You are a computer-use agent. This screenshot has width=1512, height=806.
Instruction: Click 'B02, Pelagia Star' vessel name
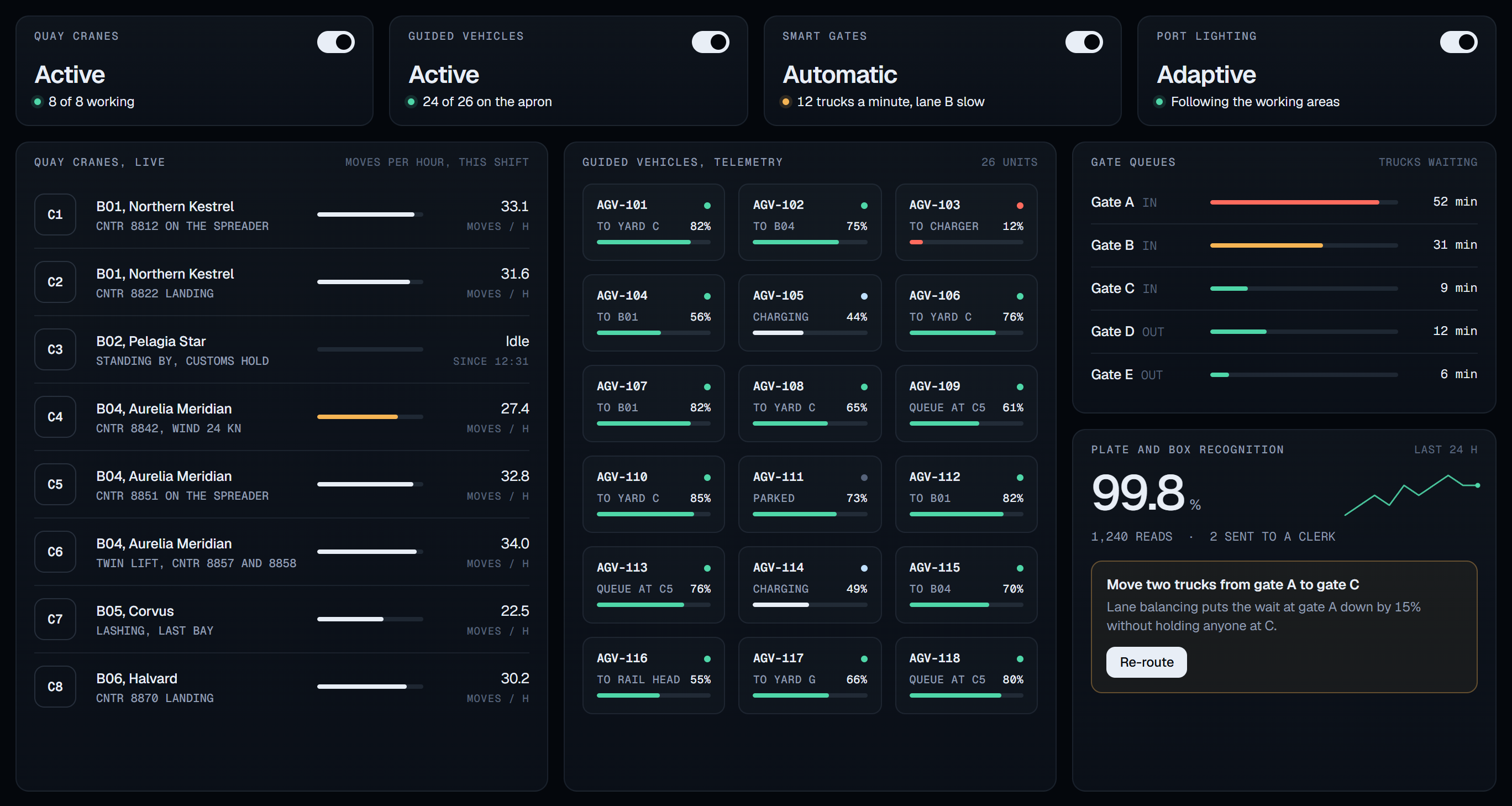(x=151, y=341)
